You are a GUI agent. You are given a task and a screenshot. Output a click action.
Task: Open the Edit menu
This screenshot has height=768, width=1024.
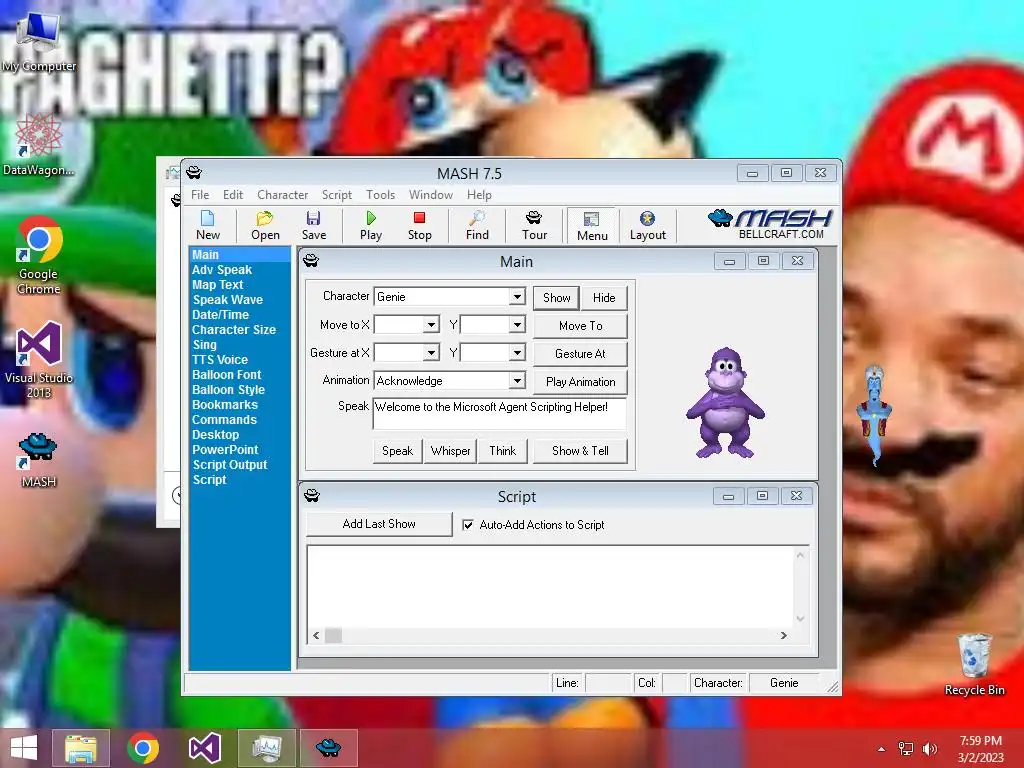pyautogui.click(x=232, y=195)
